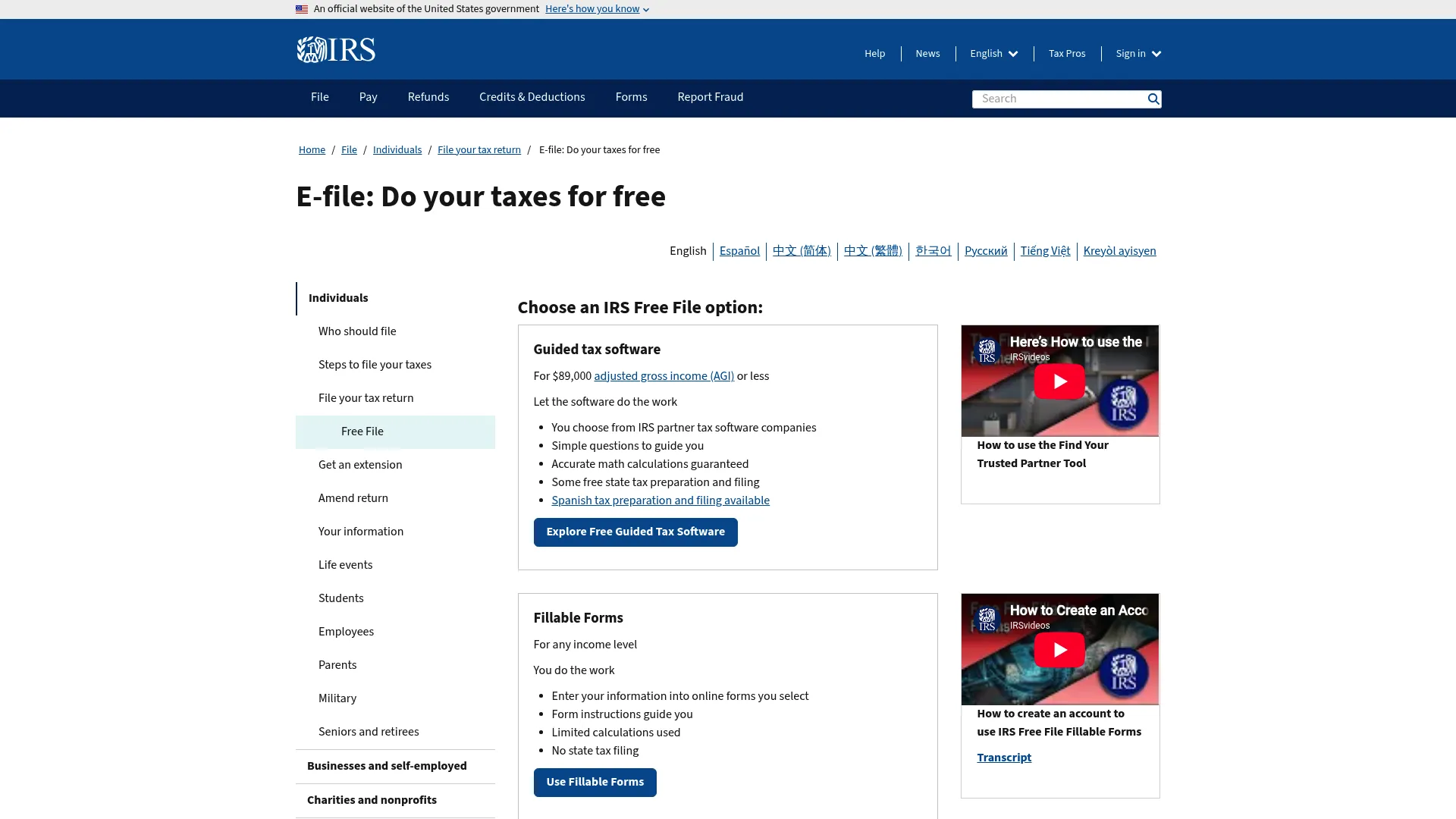Click the File breadcrumb link
Viewport: 1456px width, 819px height.
tap(349, 150)
